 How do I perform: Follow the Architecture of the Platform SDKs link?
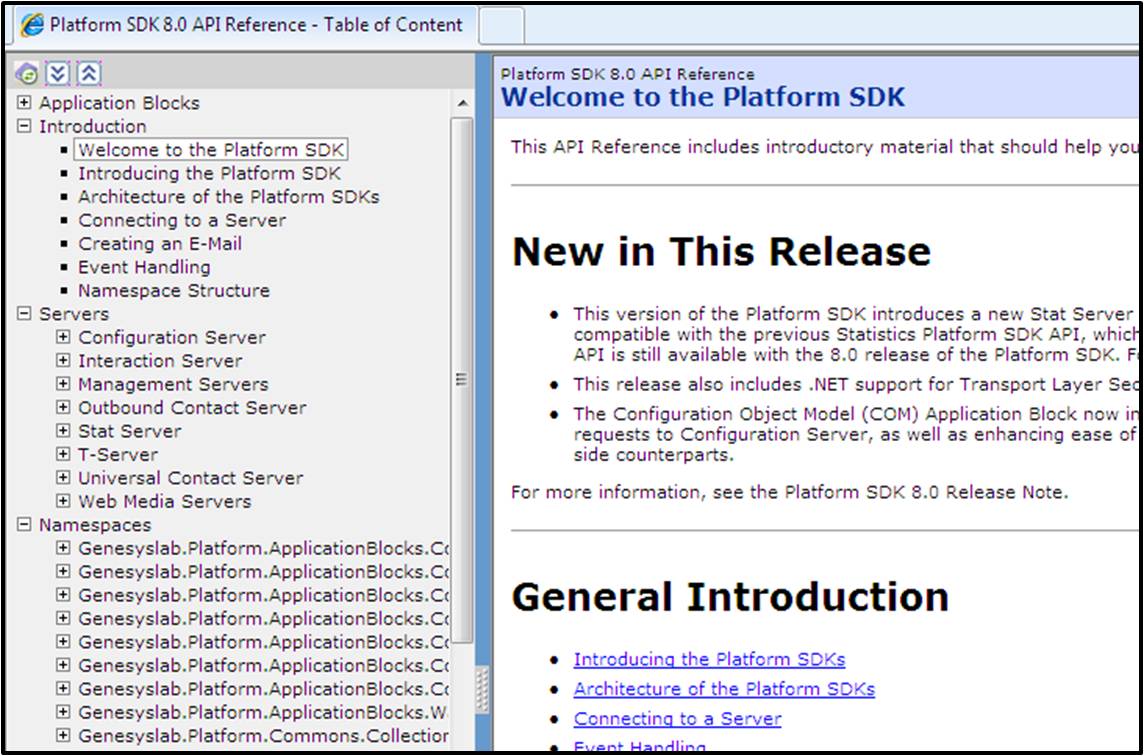click(724, 689)
